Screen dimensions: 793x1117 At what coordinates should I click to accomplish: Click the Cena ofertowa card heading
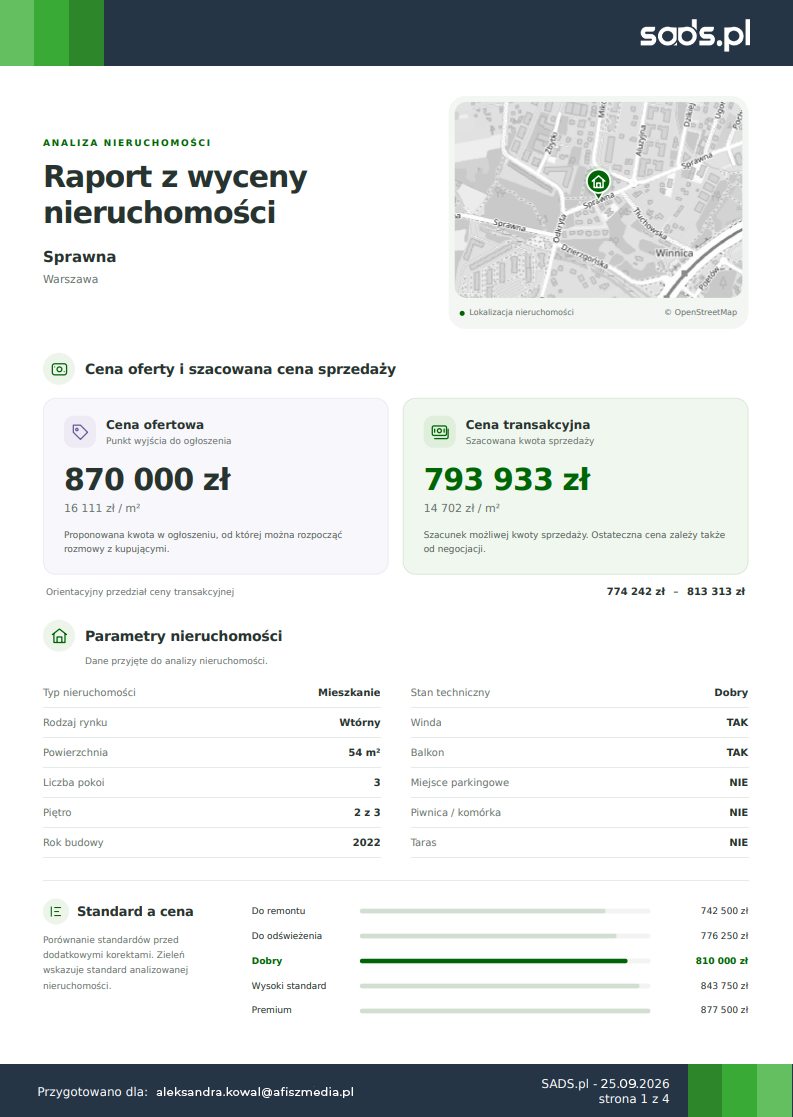[x=155, y=425]
